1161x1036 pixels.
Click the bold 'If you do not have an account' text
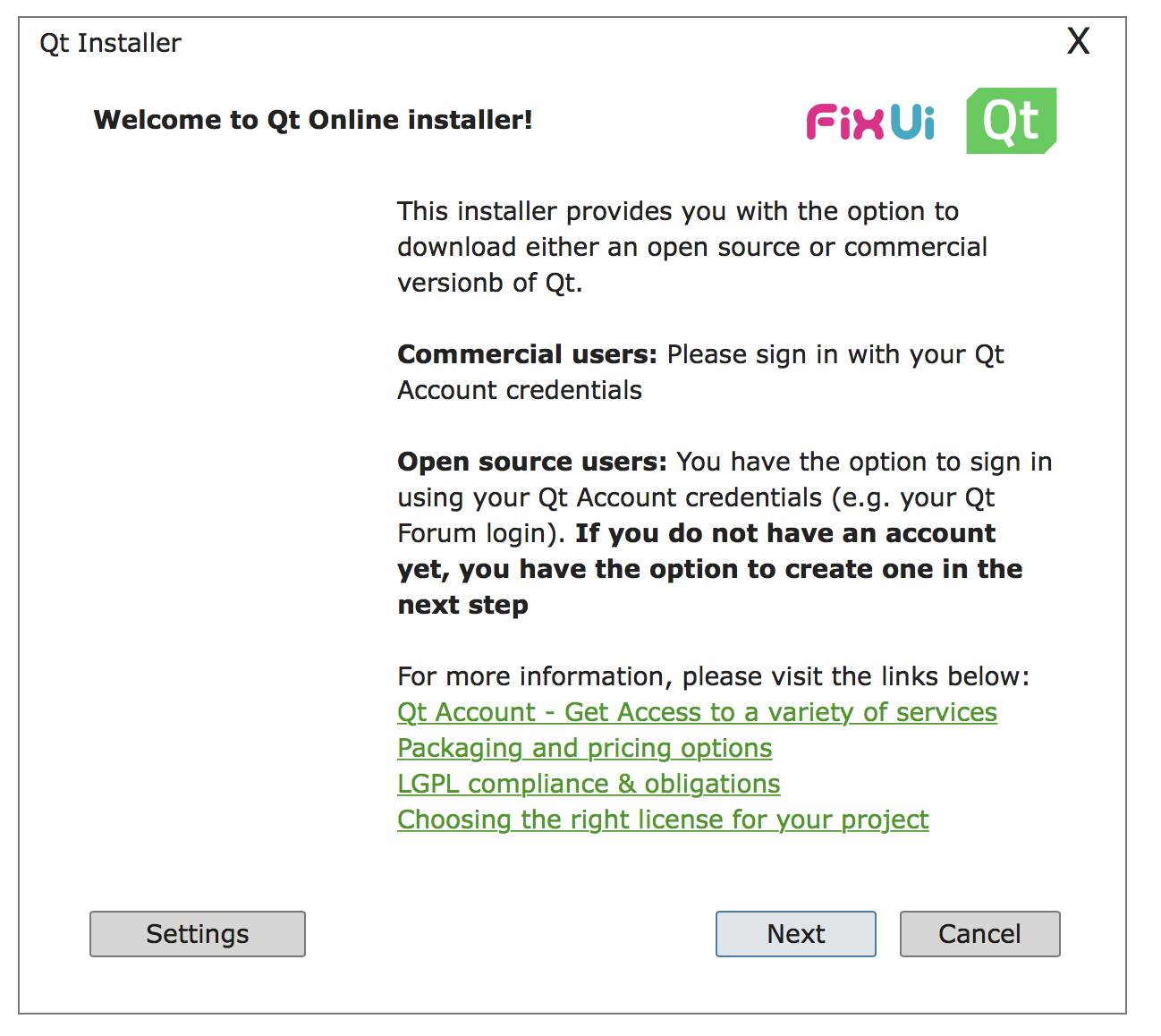[785, 533]
